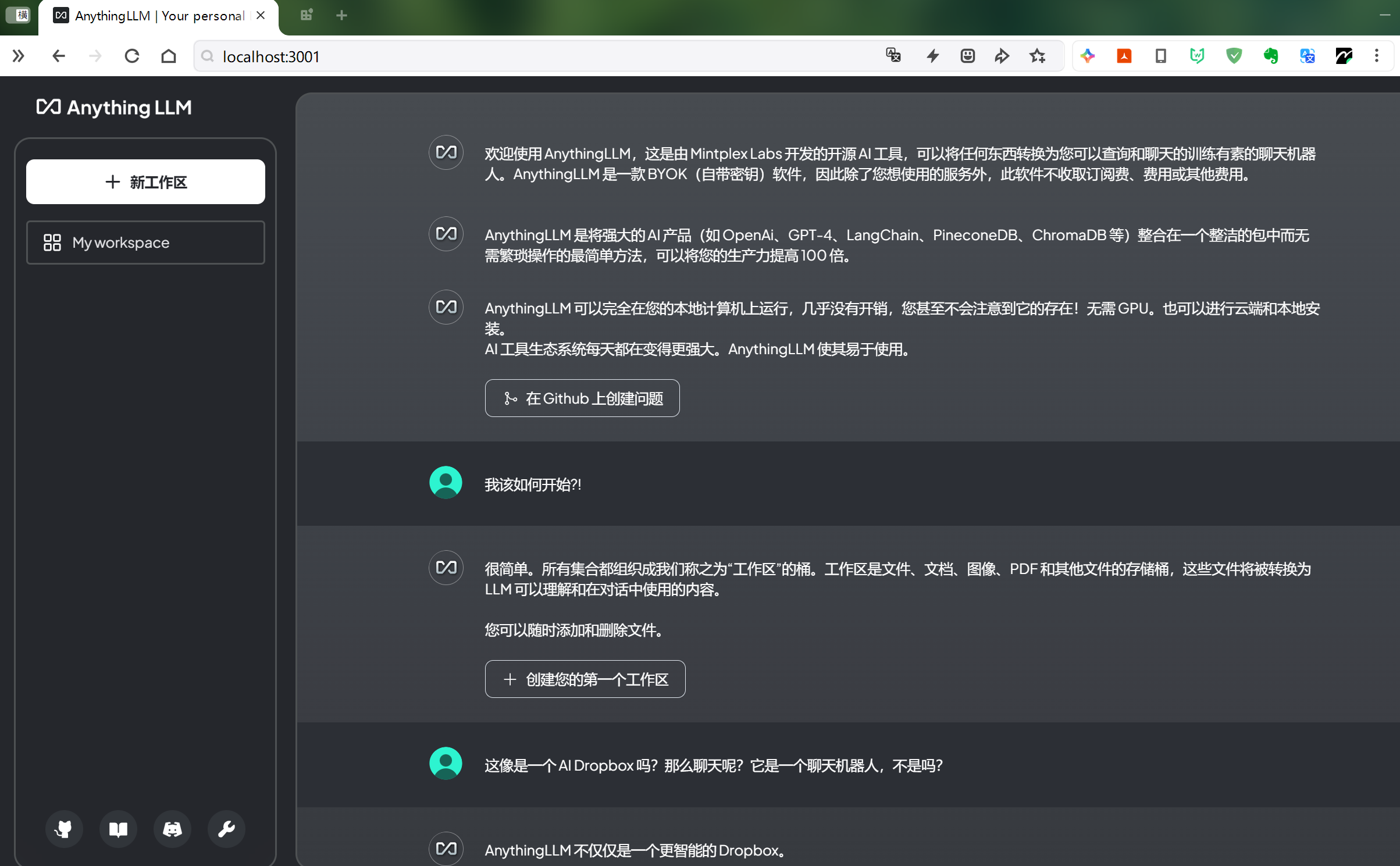The width and height of the screenshot is (1400, 866).
Task: Select the AnythingLLM browser tab
Action: (x=158, y=16)
